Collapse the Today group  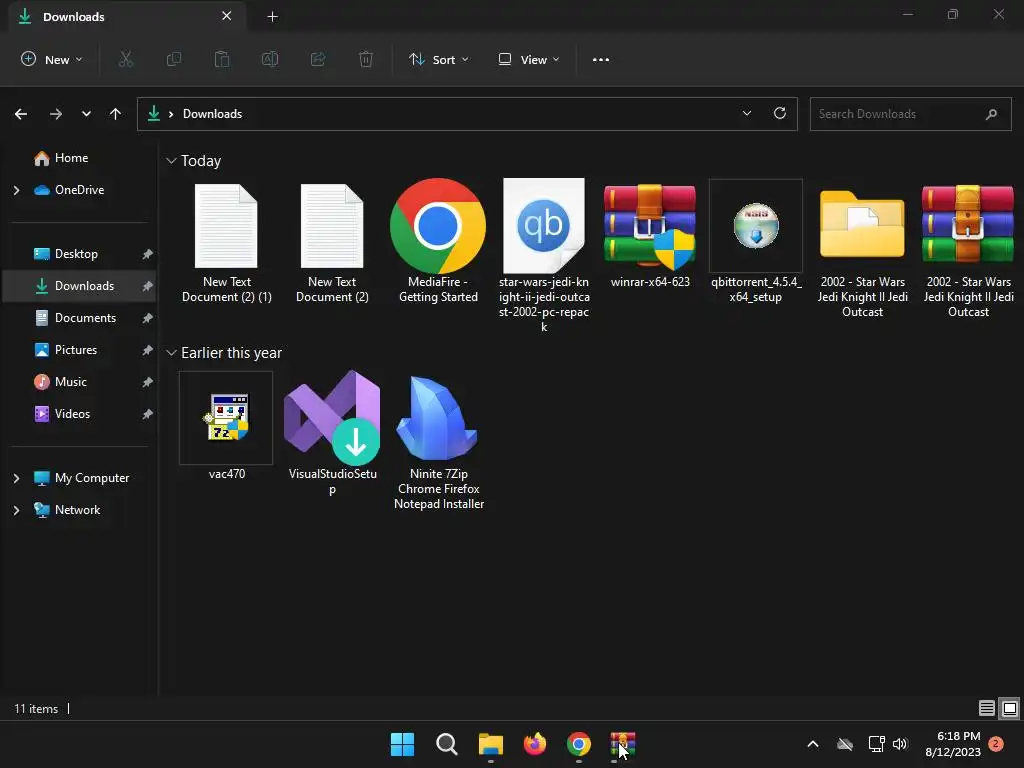[171, 161]
